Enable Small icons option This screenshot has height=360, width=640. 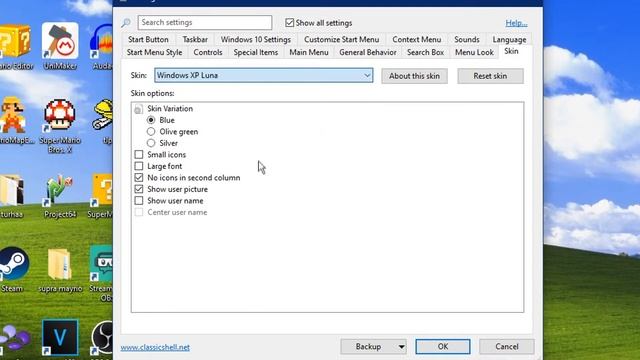click(139, 155)
